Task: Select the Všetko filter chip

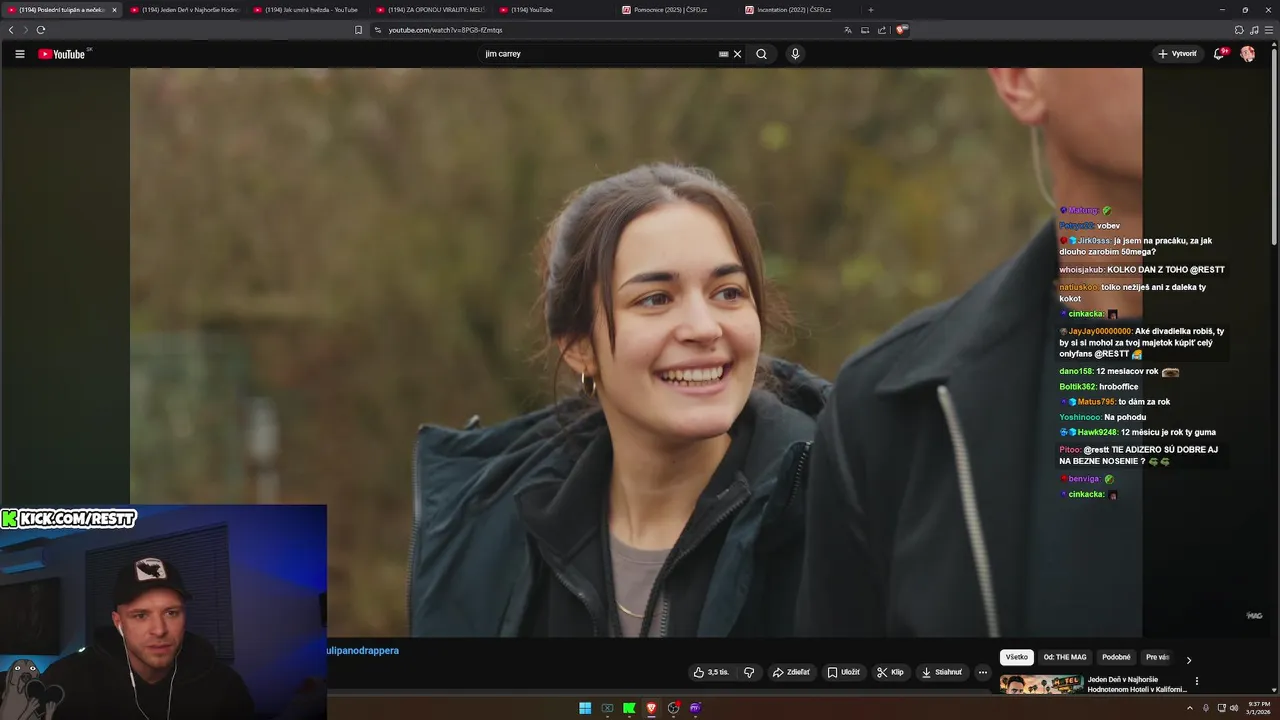Action: tap(1016, 657)
